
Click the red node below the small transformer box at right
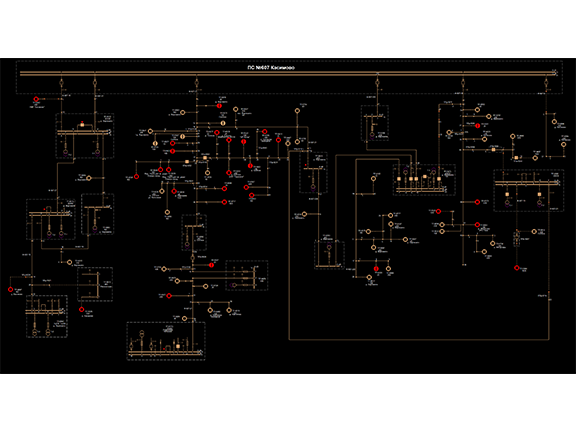point(516,268)
